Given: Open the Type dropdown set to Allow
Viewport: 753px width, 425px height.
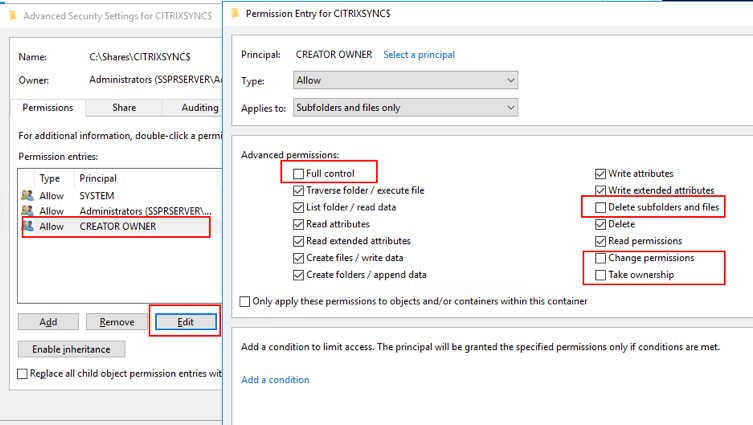Looking at the screenshot, I should click(405, 80).
